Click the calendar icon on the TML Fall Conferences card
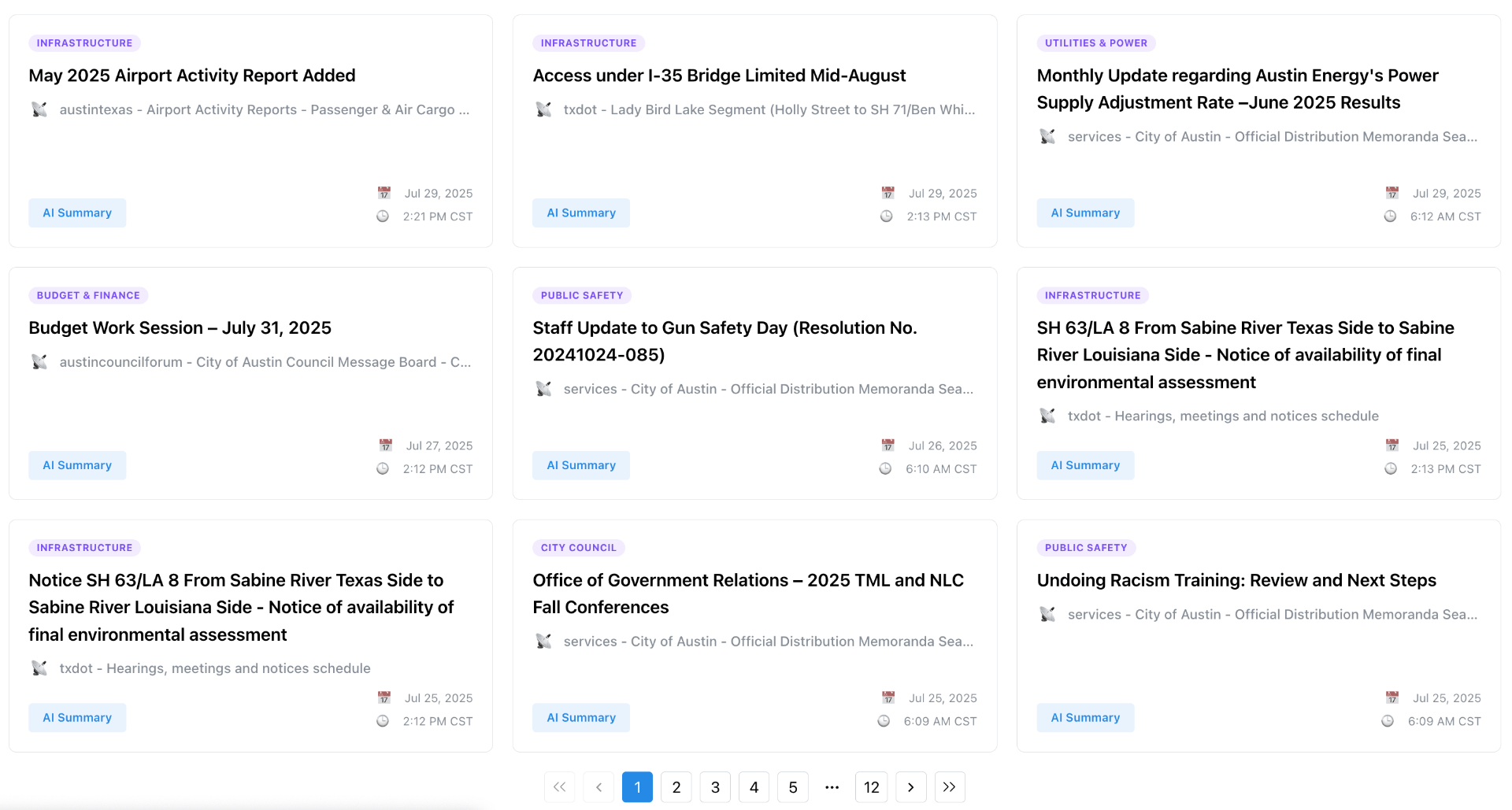1512x810 pixels. pos(888,697)
